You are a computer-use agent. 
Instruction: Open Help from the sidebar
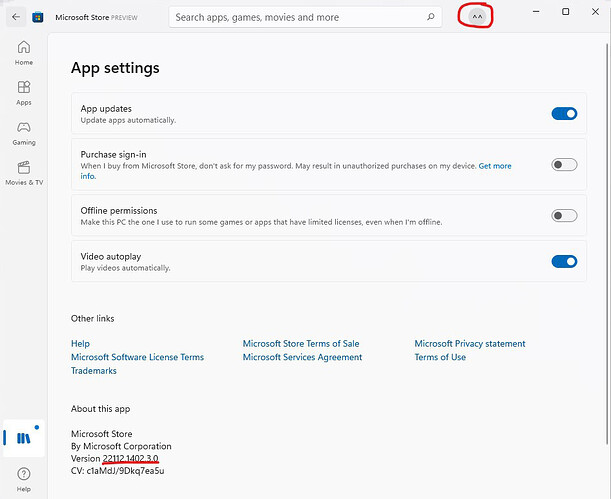[24, 480]
